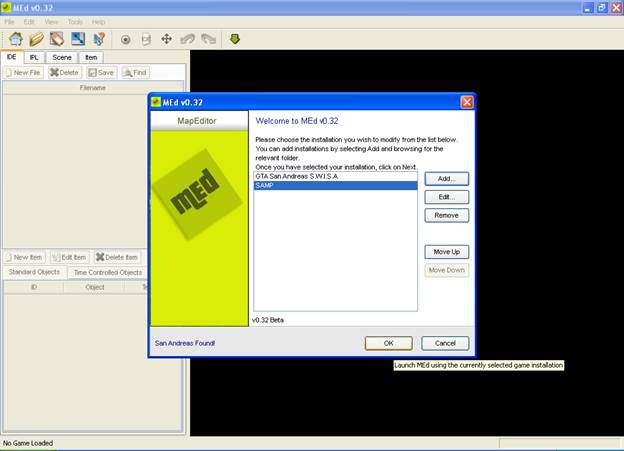
Task: Click the blue square arrow toolbar icon
Action: coord(78,39)
